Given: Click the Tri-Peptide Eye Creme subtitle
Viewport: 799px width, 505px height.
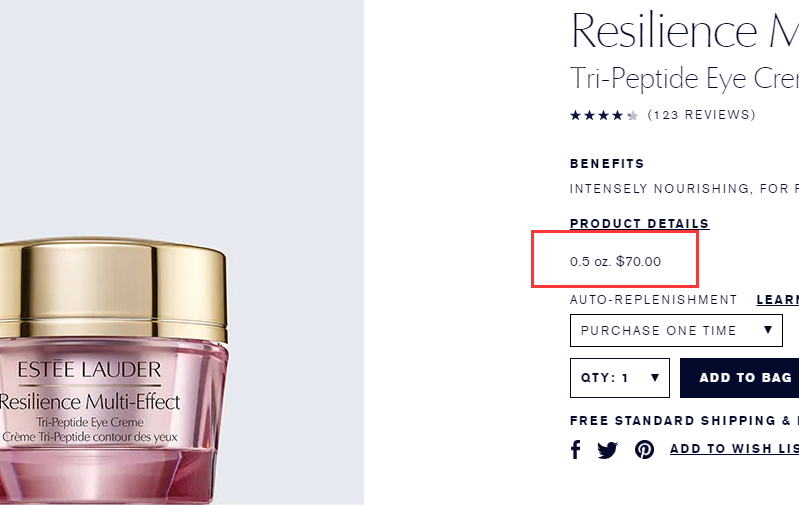Looking at the screenshot, I should (x=684, y=78).
